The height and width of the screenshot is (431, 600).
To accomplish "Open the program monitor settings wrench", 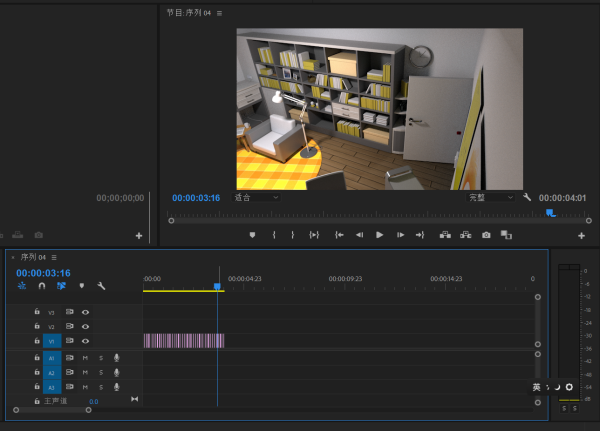I will [x=527, y=198].
